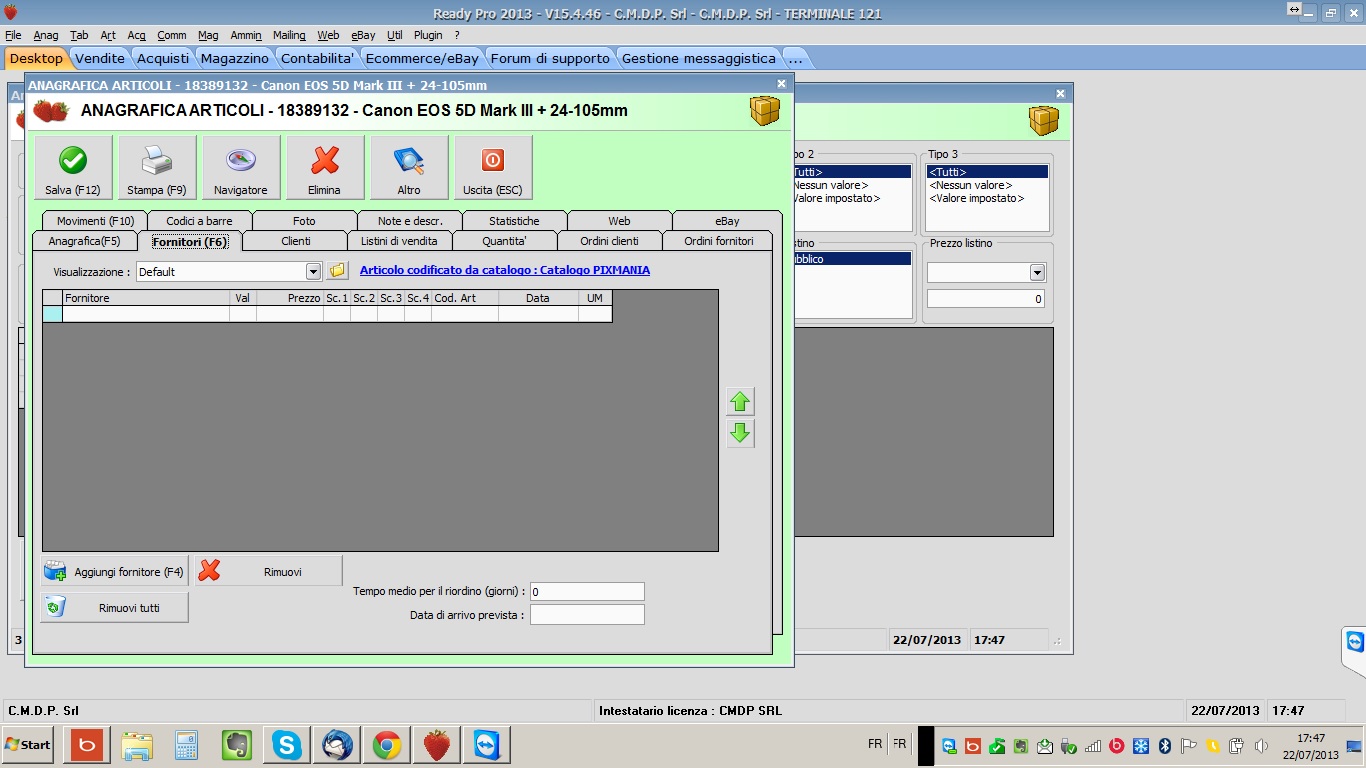Viewport: 1366px width, 768px height.
Task: Open the Magazzino main tab
Action: coord(235,58)
